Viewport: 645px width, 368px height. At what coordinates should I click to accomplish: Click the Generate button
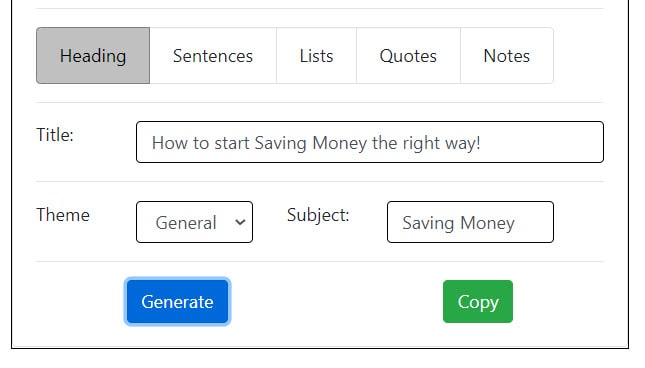(x=177, y=302)
